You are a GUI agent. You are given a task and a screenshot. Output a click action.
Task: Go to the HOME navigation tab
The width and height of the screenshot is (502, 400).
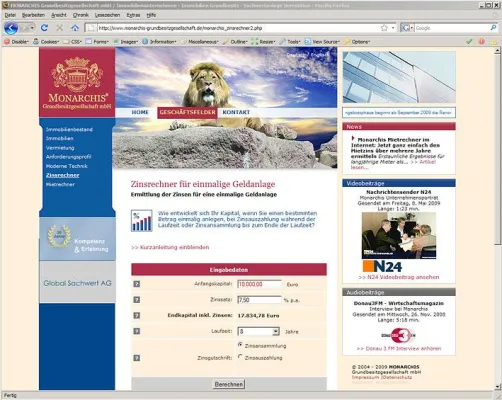pos(140,112)
